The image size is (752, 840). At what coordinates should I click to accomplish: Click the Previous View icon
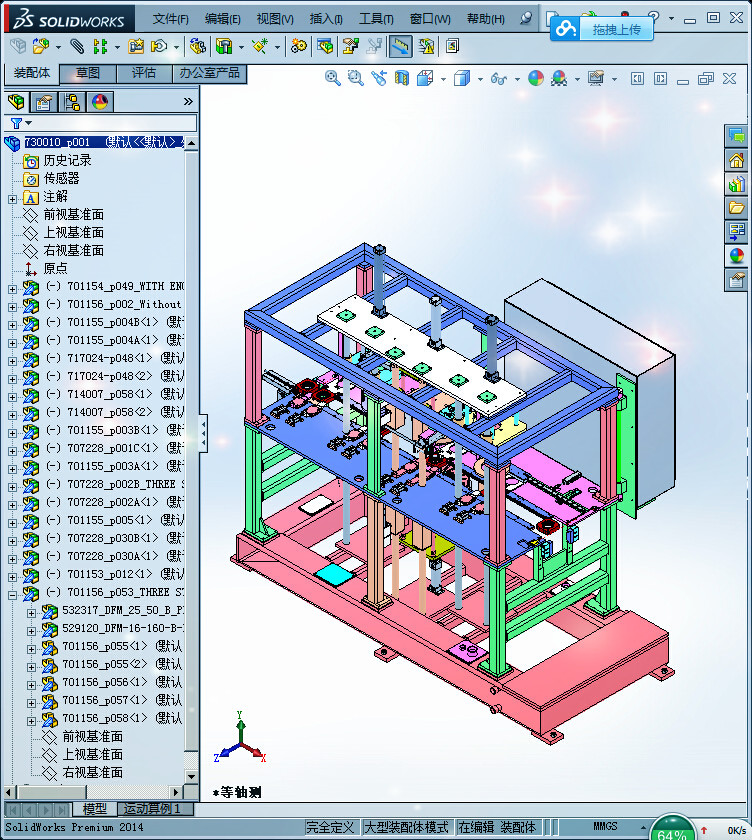379,78
